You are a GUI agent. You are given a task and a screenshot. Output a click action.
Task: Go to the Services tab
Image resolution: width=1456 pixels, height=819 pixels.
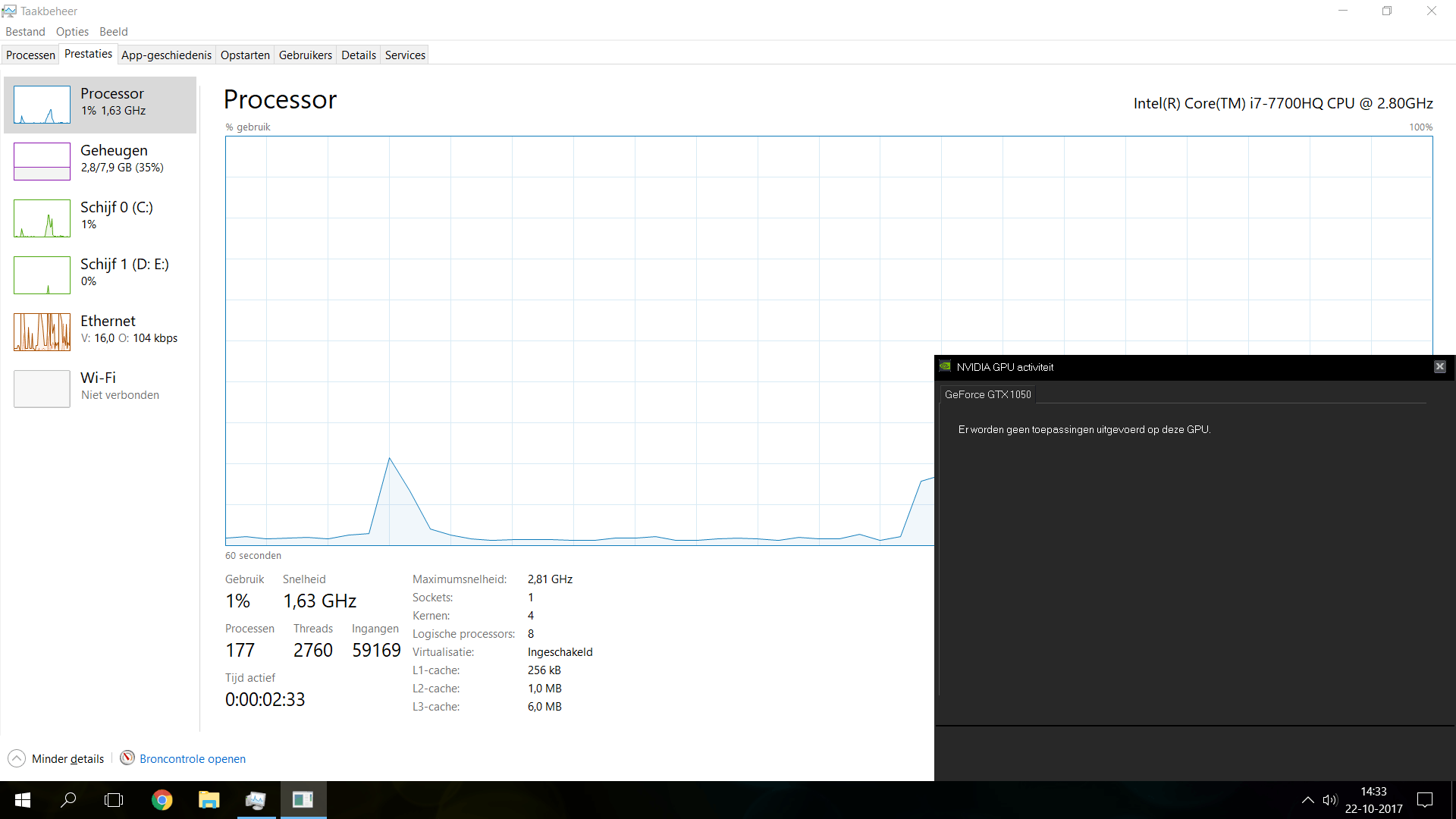[405, 55]
